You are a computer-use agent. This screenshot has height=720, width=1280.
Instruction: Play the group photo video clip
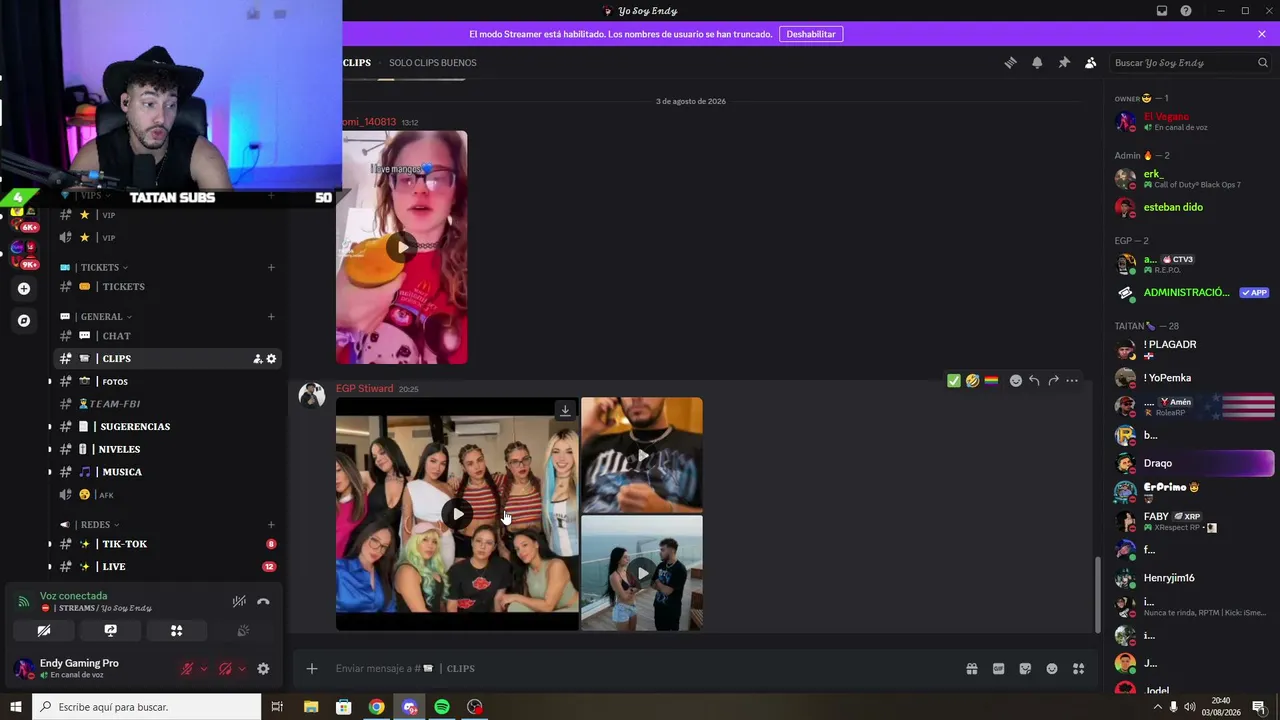[x=457, y=514]
